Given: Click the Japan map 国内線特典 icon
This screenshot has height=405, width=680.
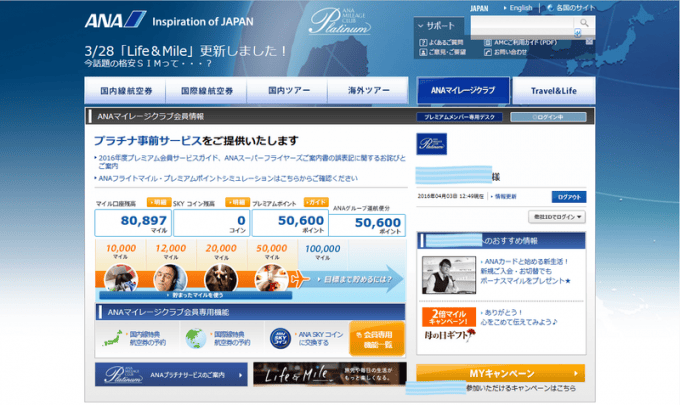Looking at the screenshot, I should coord(113,338).
